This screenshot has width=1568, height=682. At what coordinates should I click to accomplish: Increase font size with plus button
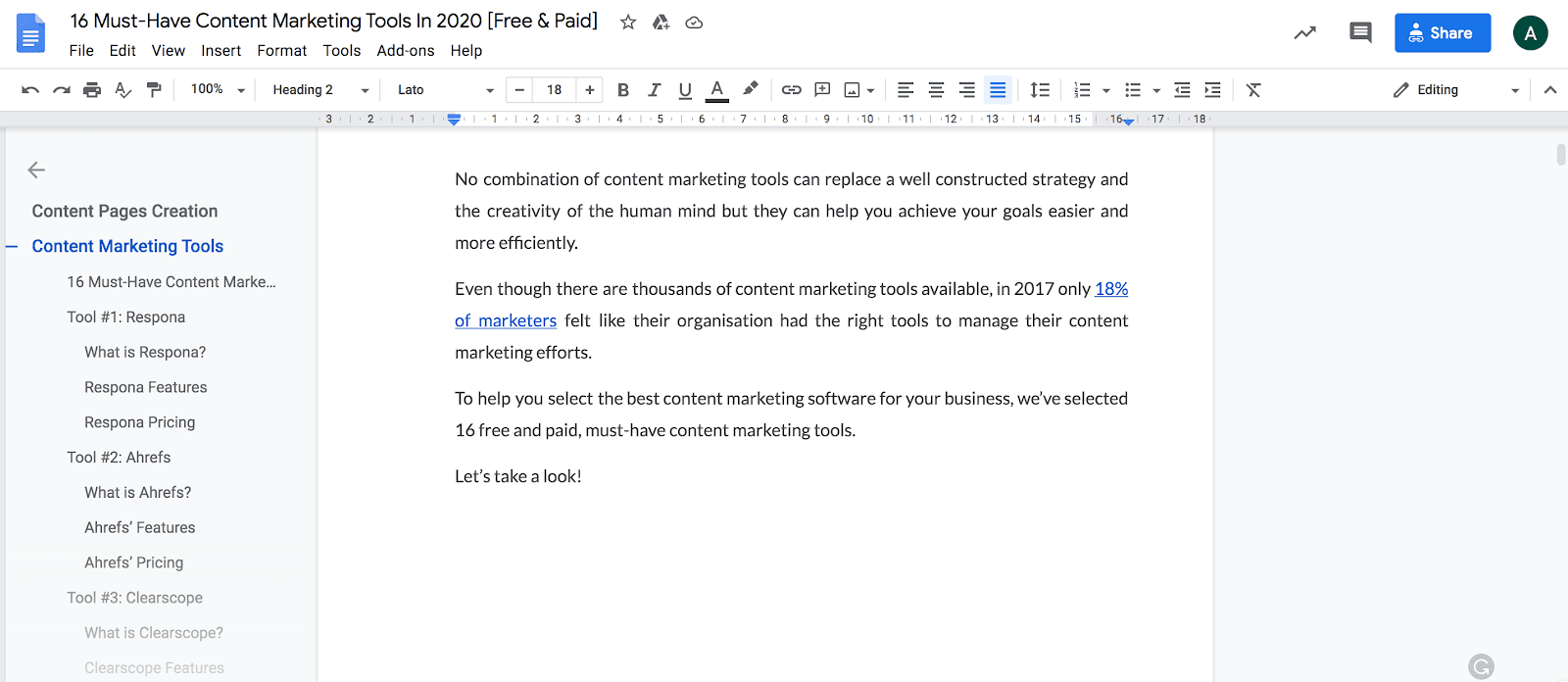pyautogui.click(x=590, y=90)
